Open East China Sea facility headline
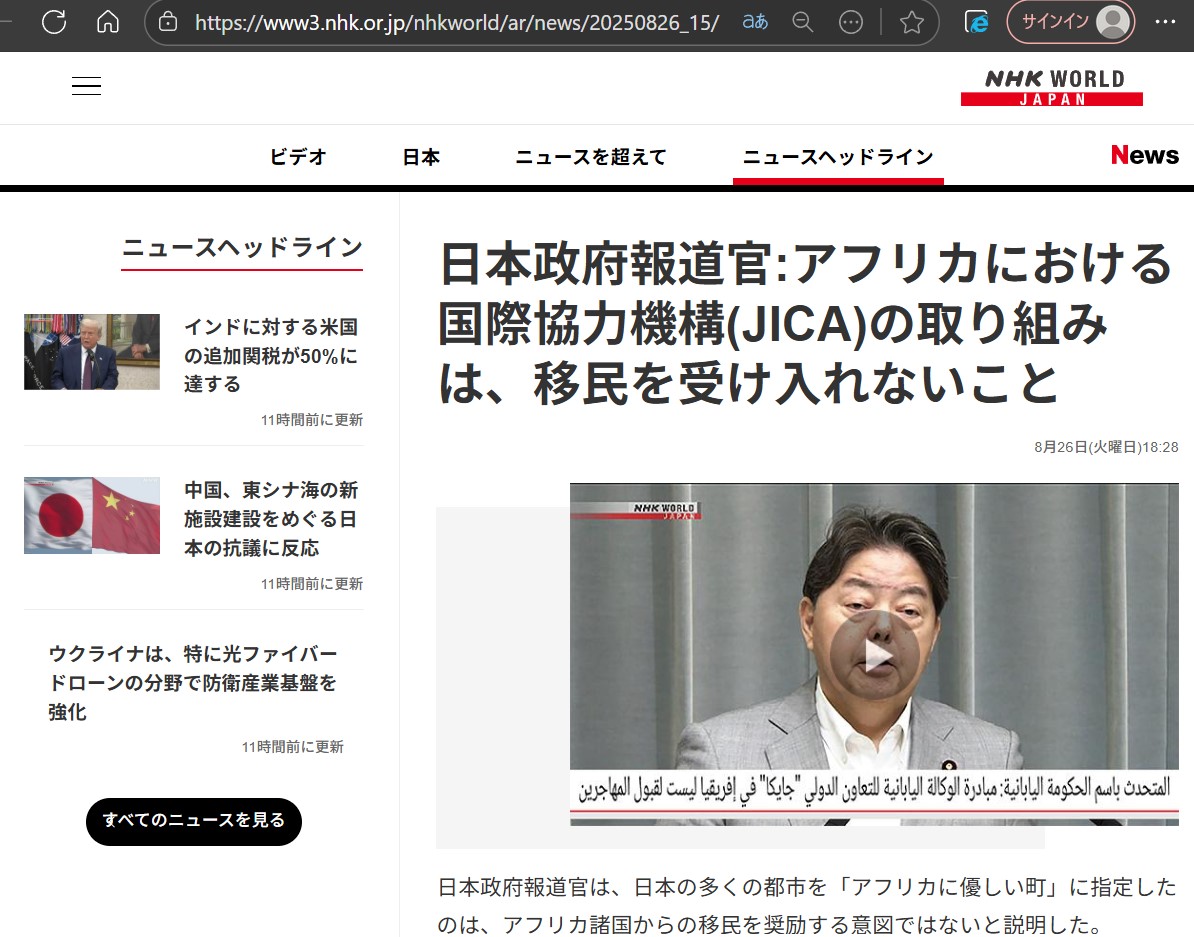Image resolution: width=1194 pixels, height=937 pixels. coord(271,519)
